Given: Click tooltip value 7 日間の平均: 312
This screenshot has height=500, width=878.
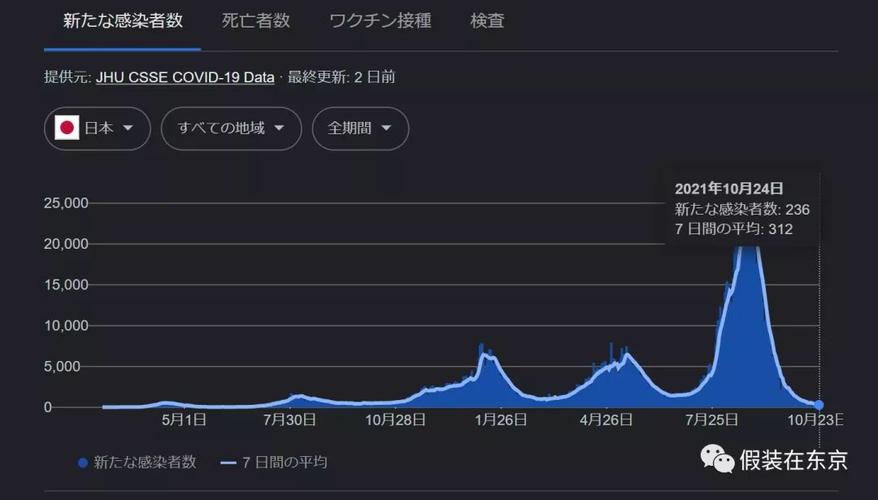Looking at the screenshot, I should coord(734,229).
